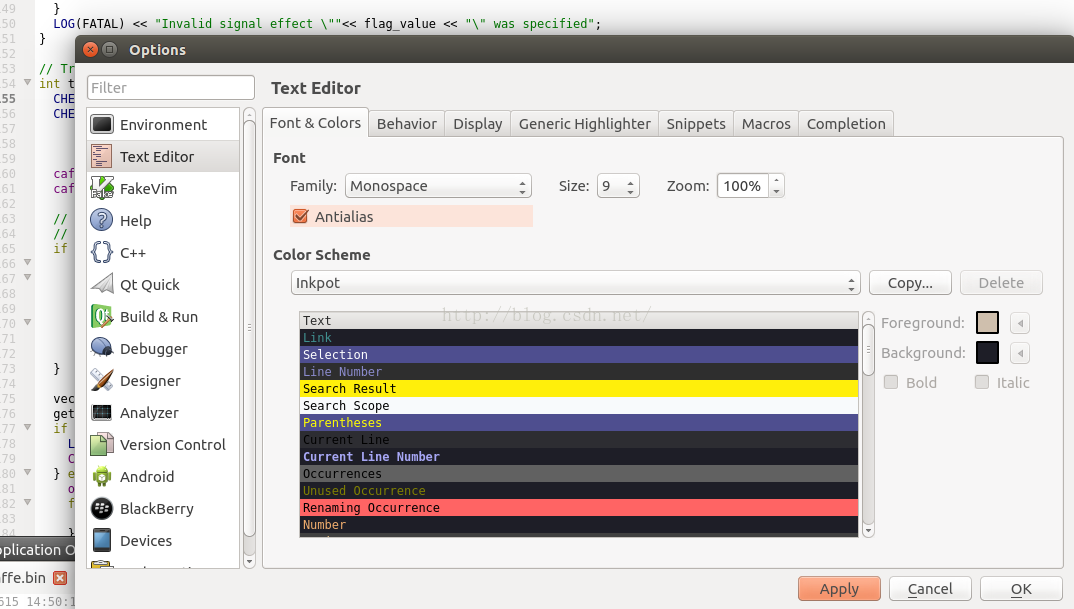Click the Cancel button

click(930, 589)
